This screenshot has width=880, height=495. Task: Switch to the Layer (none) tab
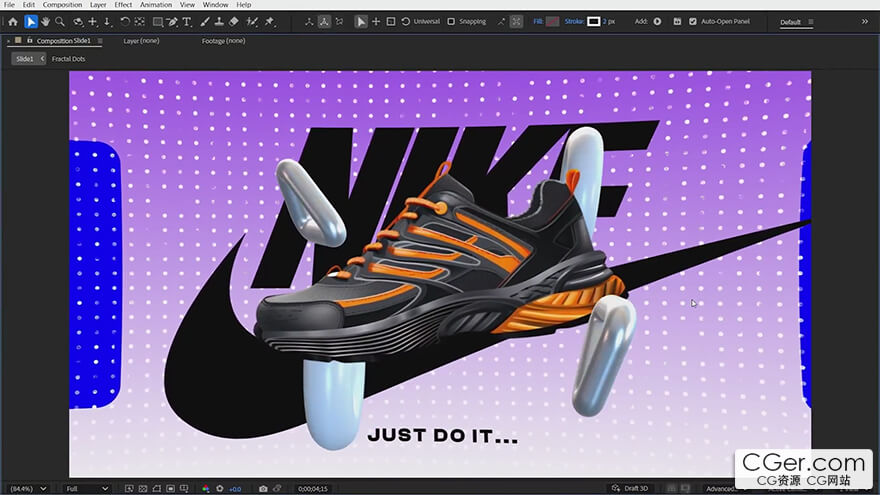coord(141,41)
